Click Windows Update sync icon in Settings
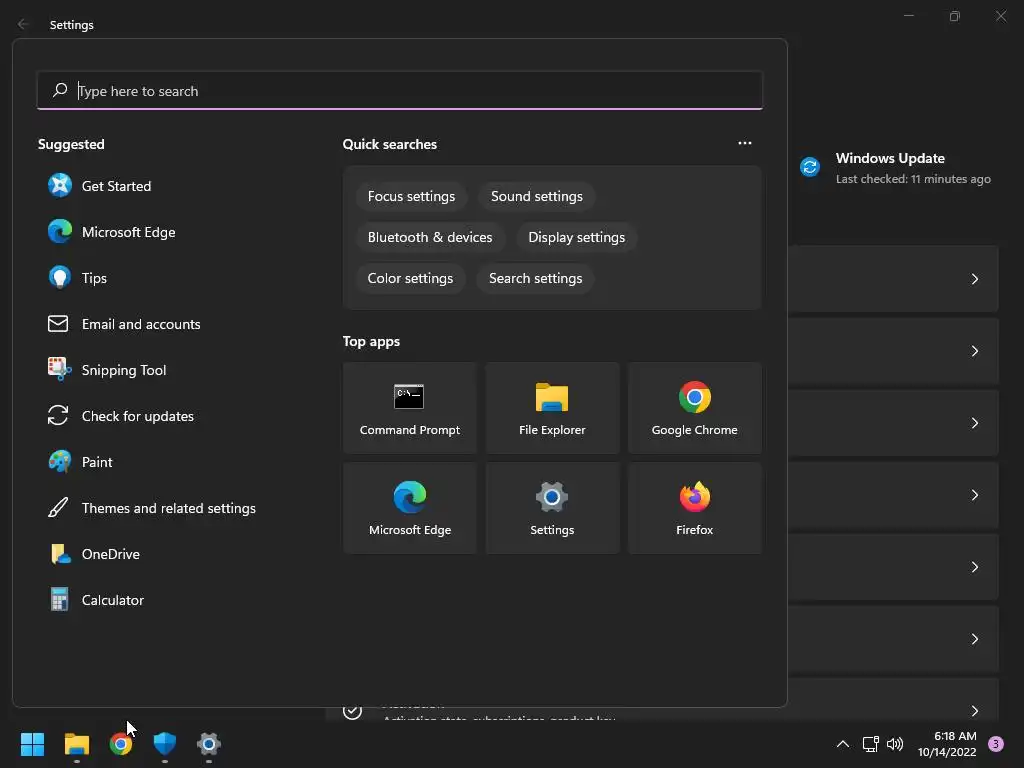This screenshot has height=768, width=1024. [x=810, y=167]
